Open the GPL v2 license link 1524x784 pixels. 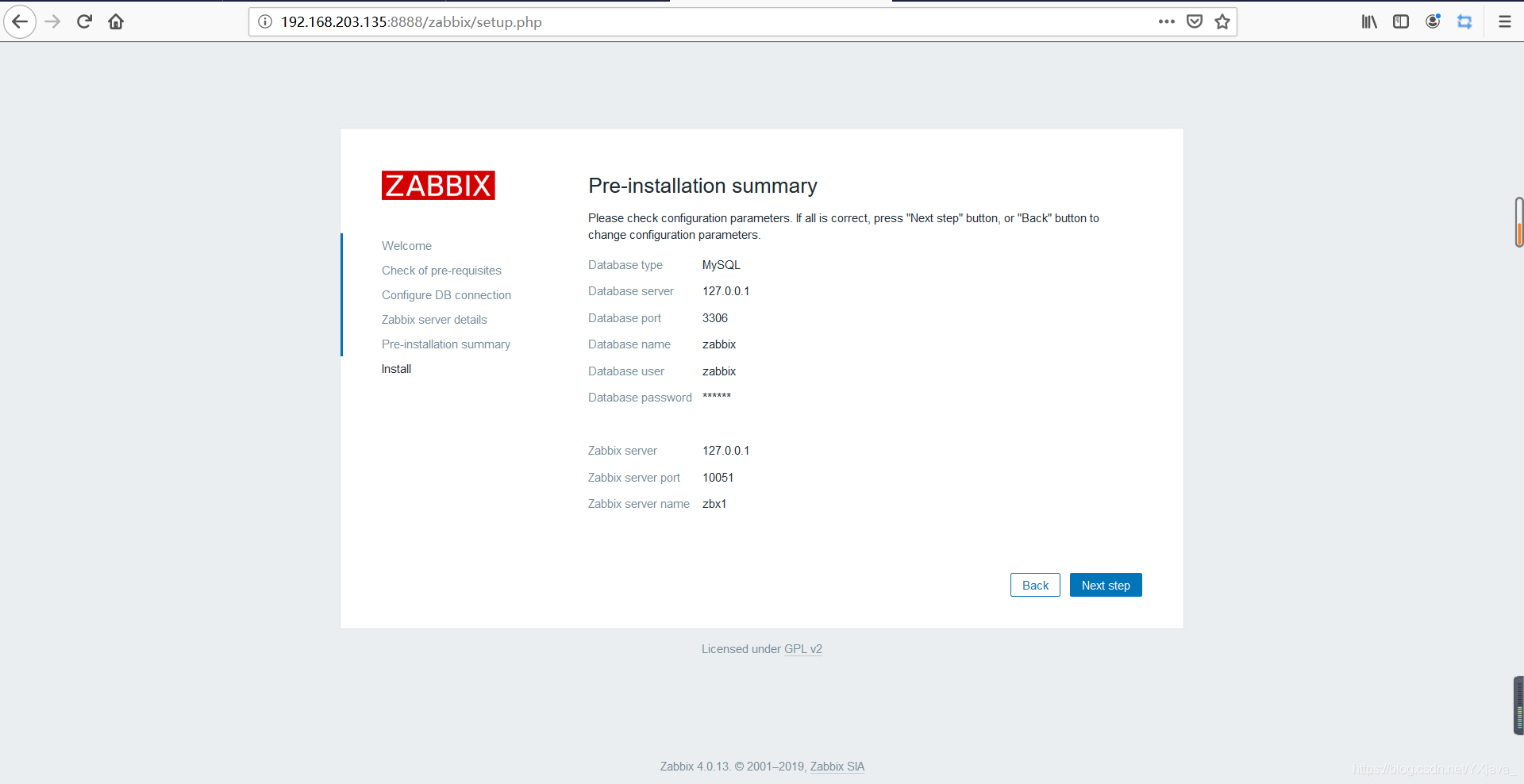tap(803, 649)
